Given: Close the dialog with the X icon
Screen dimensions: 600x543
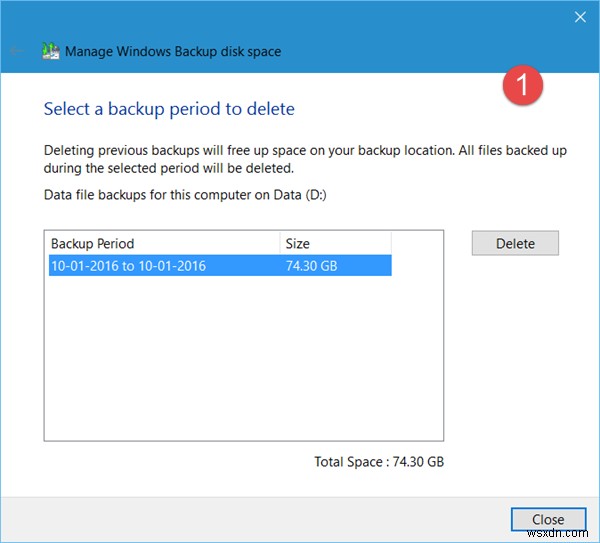Looking at the screenshot, I should point(580,17).
